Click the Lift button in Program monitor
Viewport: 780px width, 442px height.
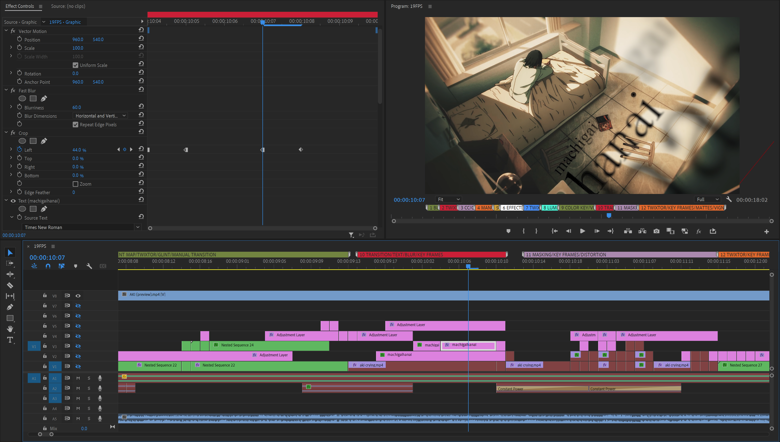628,231
